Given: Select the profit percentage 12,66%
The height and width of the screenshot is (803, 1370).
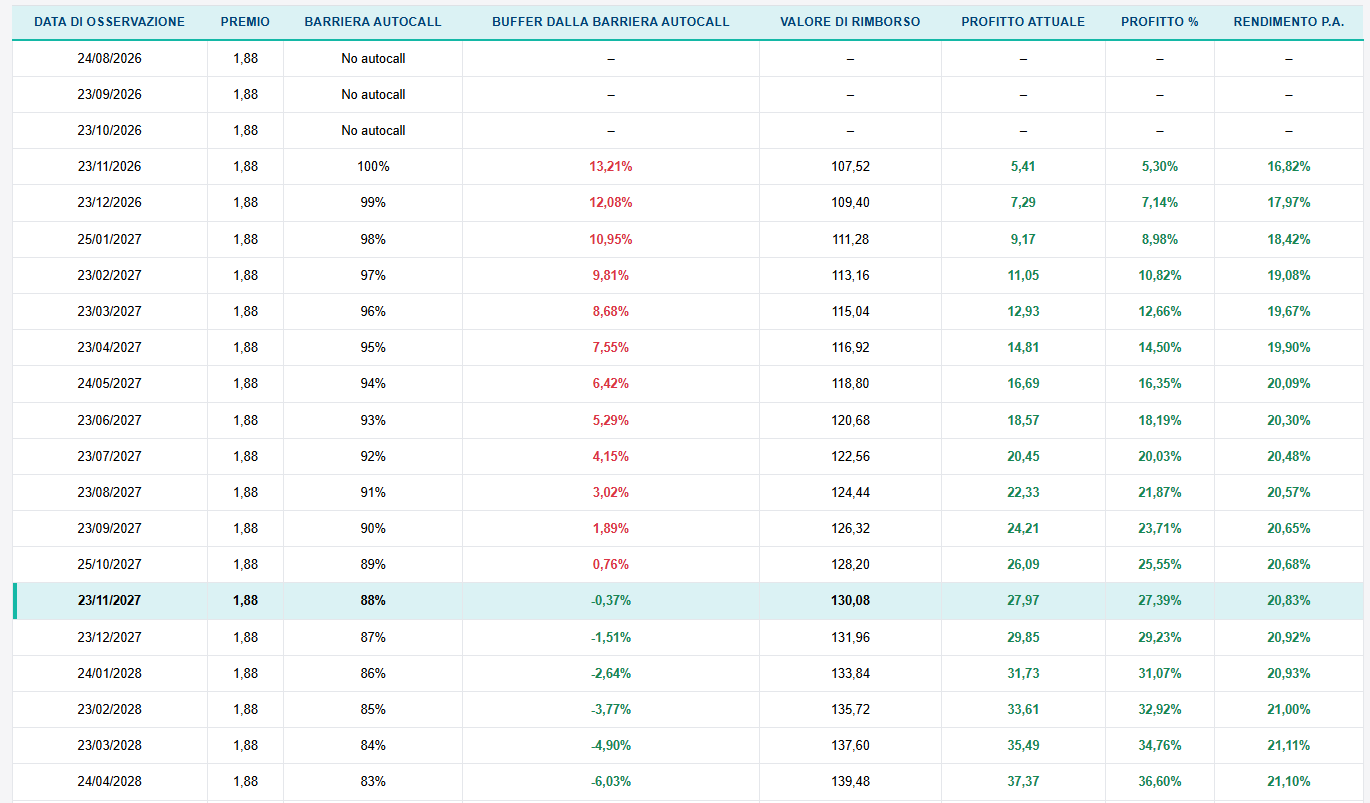Looking at the screenshot, I should [x=1160, y=311].
